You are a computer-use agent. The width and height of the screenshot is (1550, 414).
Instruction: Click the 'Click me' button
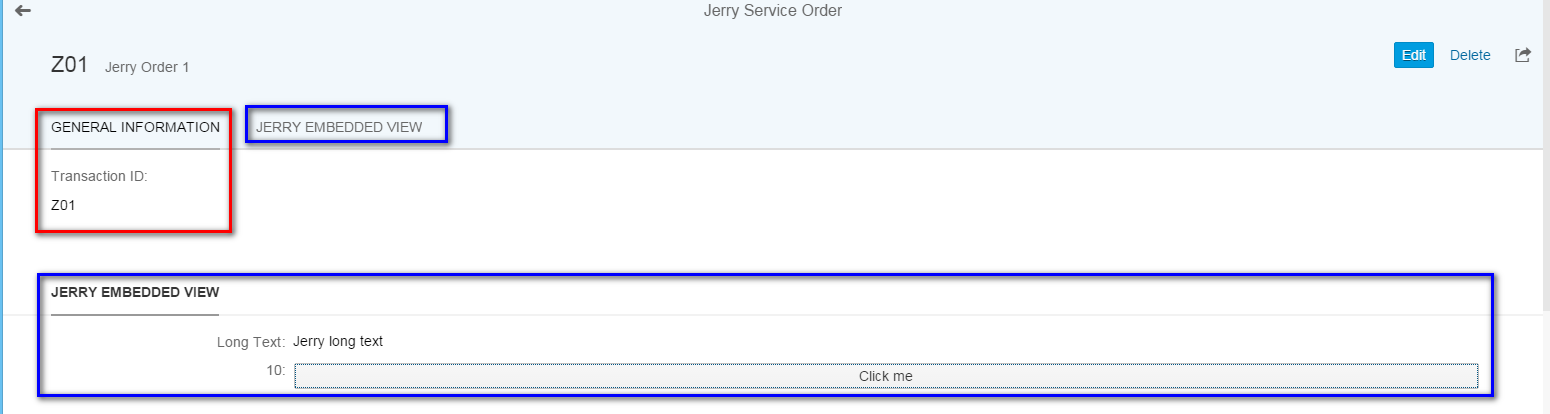[886, 376]
